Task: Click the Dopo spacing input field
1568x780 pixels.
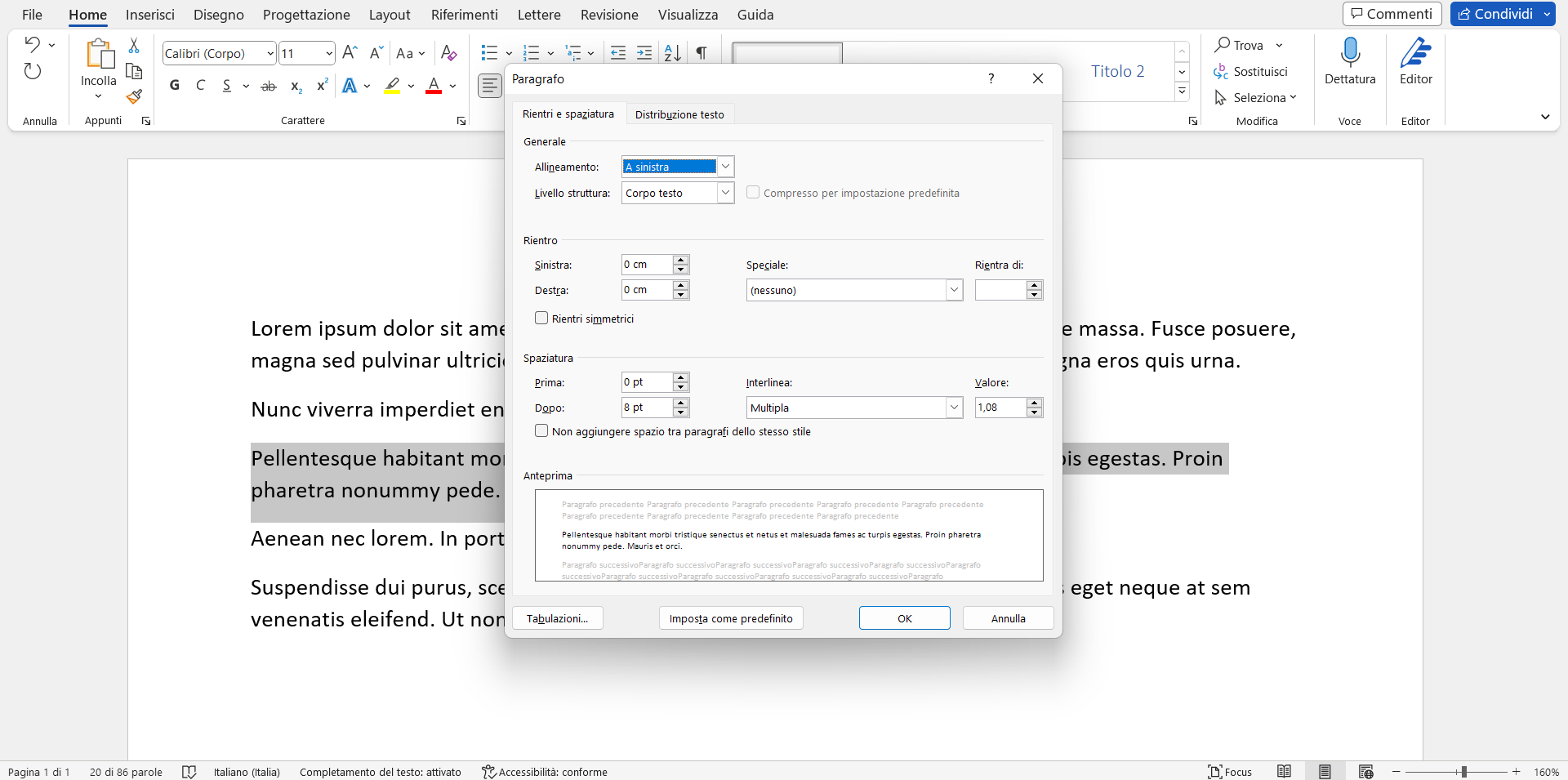Action: point(646,408)
